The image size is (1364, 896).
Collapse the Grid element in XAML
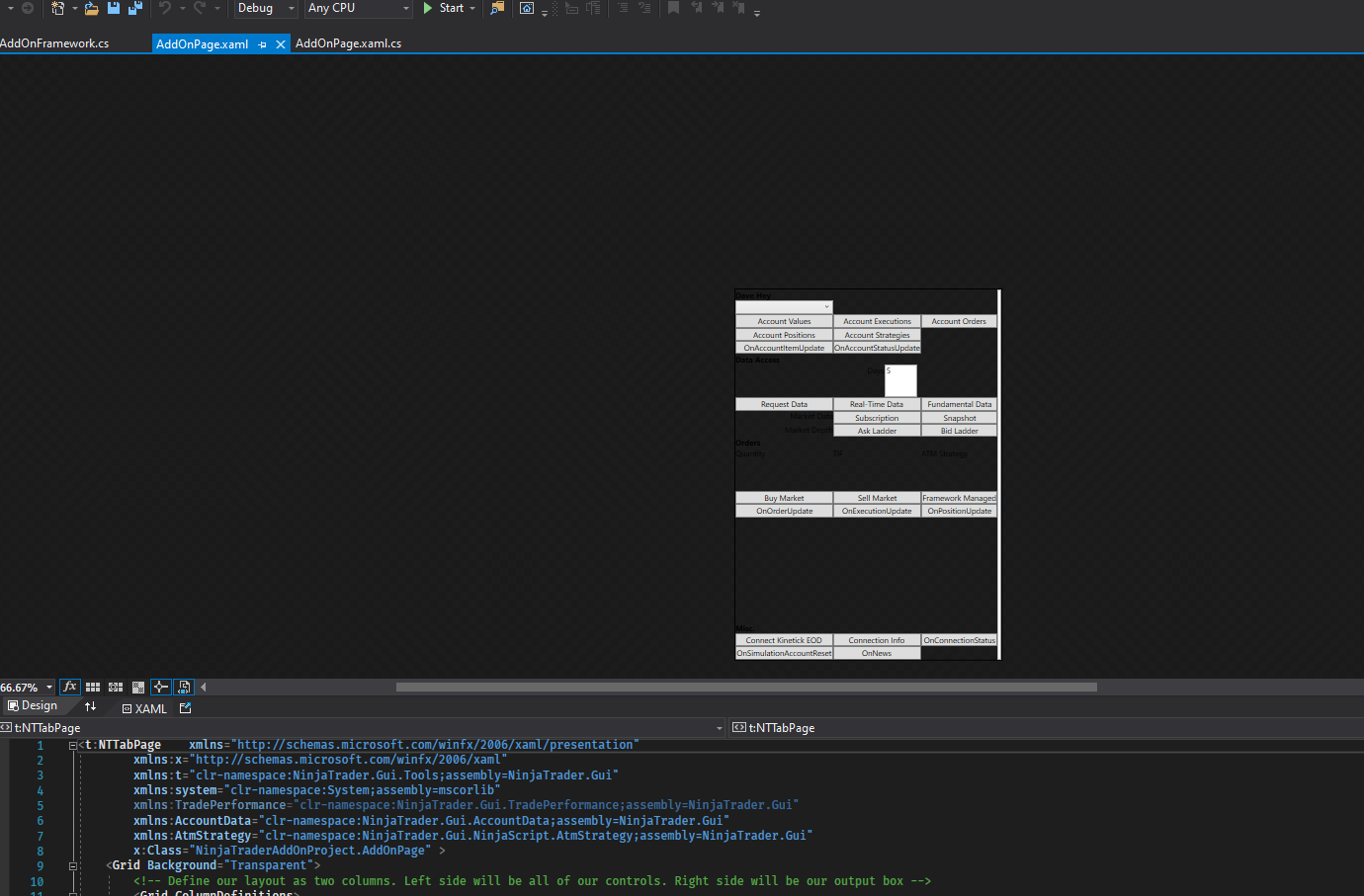[72, 865]
